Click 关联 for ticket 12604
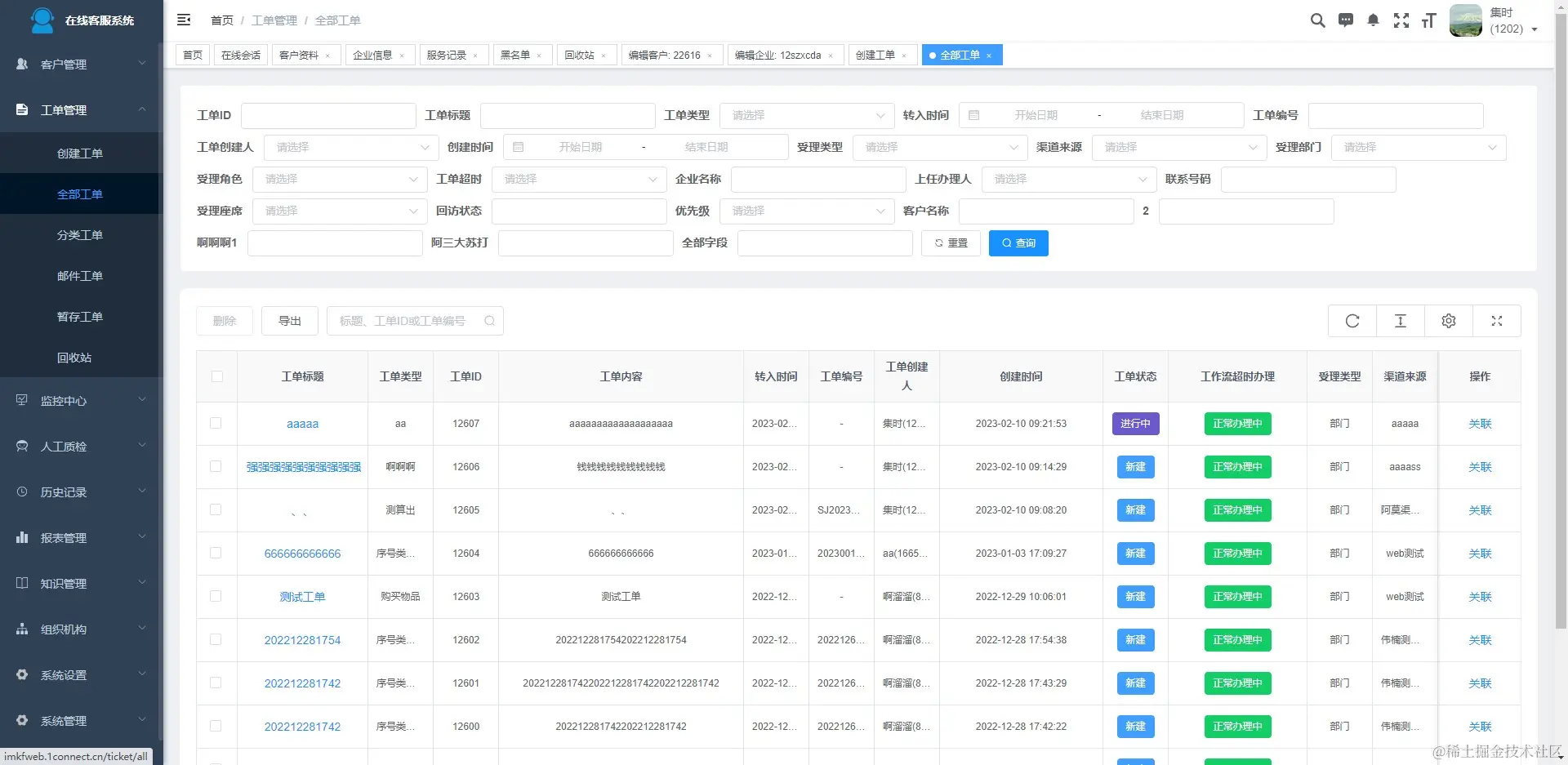 click(x=1480, y=554)
